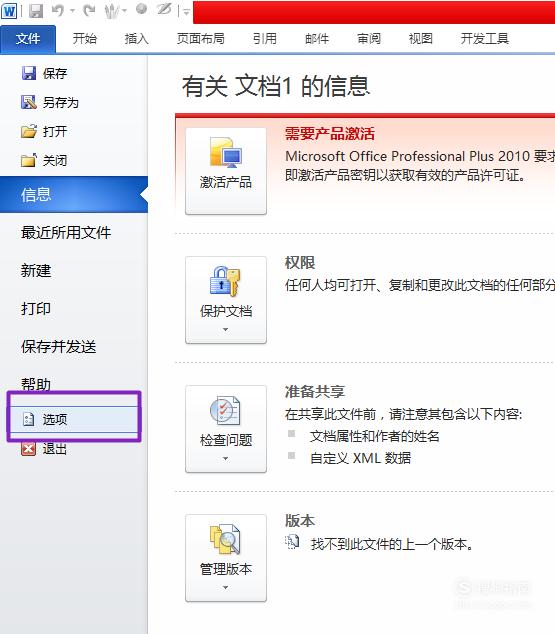Click the 另存为 icon in the sidebar
The height and width of the screenshot is (634, 555).
pos(28,102)
